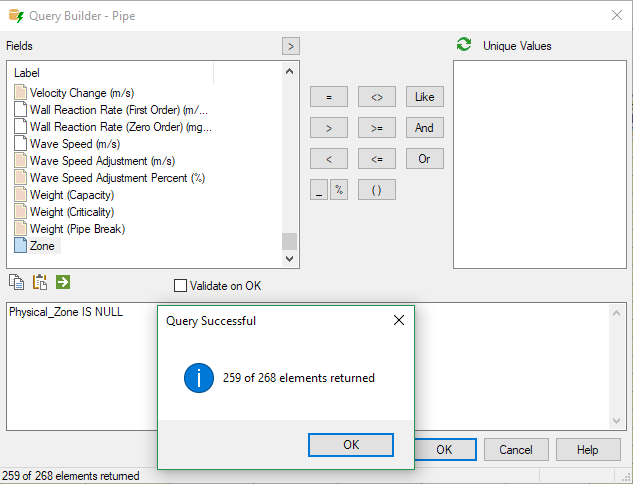The image size is (633, 484).
Task: Insert the greater than operator
Action: [329, 128]
